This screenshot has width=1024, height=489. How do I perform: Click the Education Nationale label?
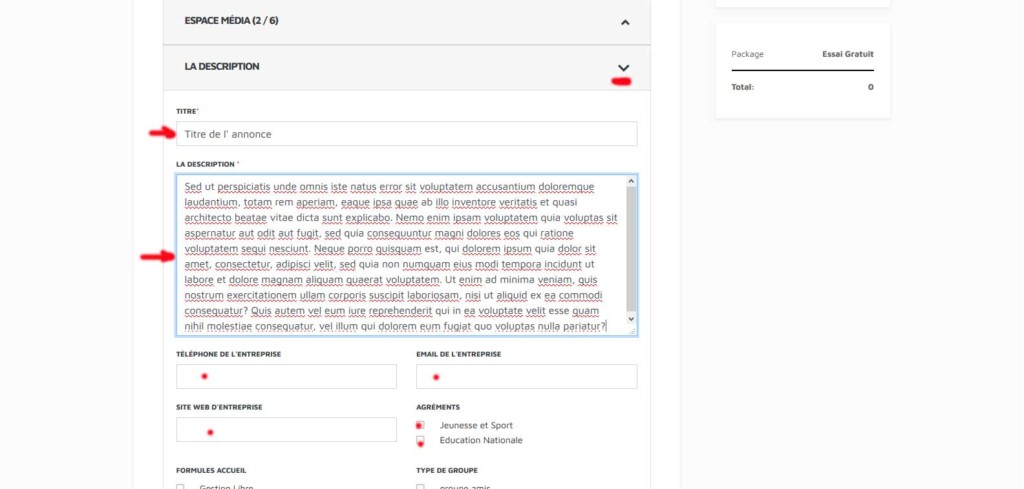pyautogui.click(x=481, y=441)
